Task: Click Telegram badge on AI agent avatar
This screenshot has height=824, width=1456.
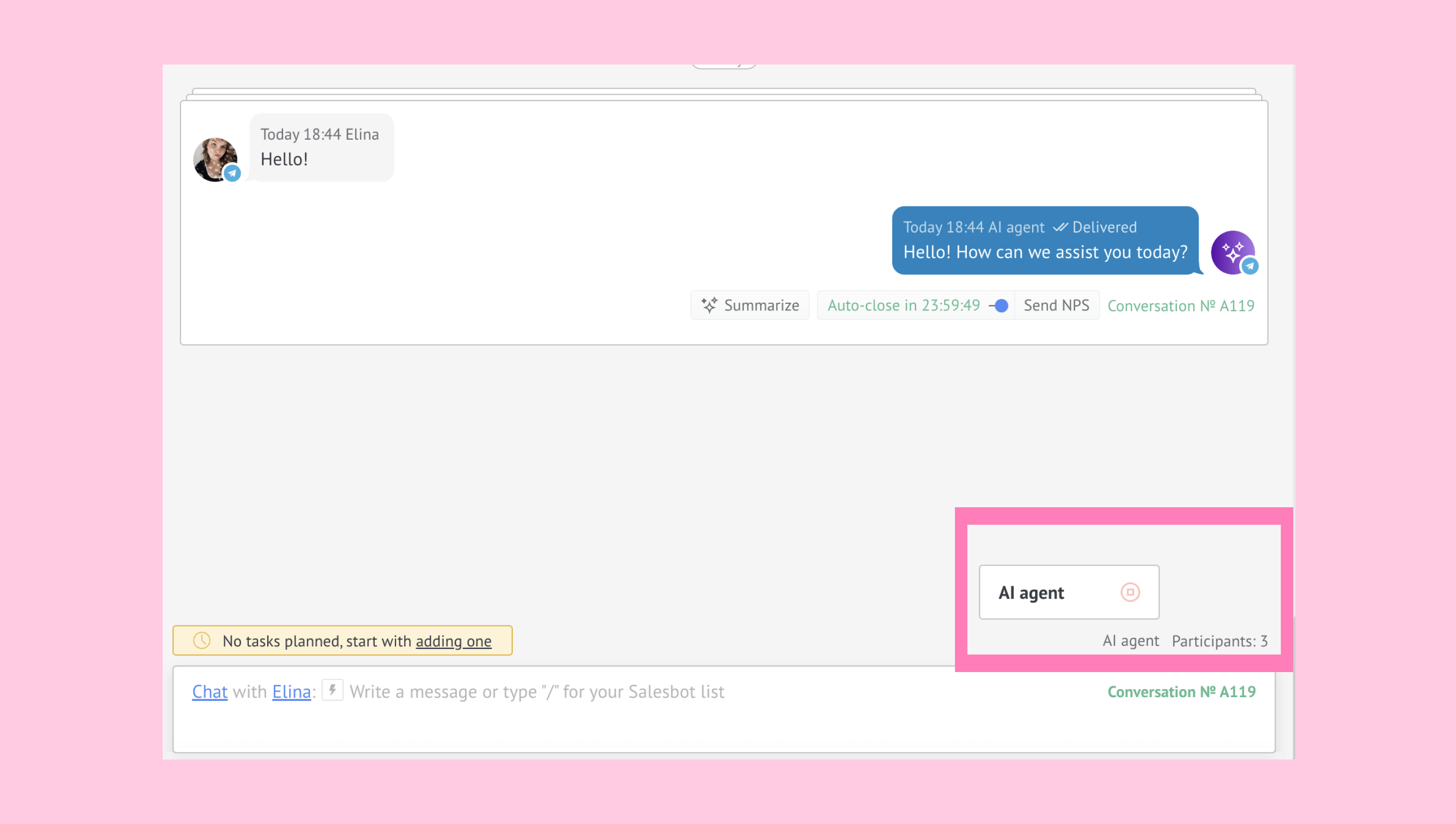Action: (1250, 266)
